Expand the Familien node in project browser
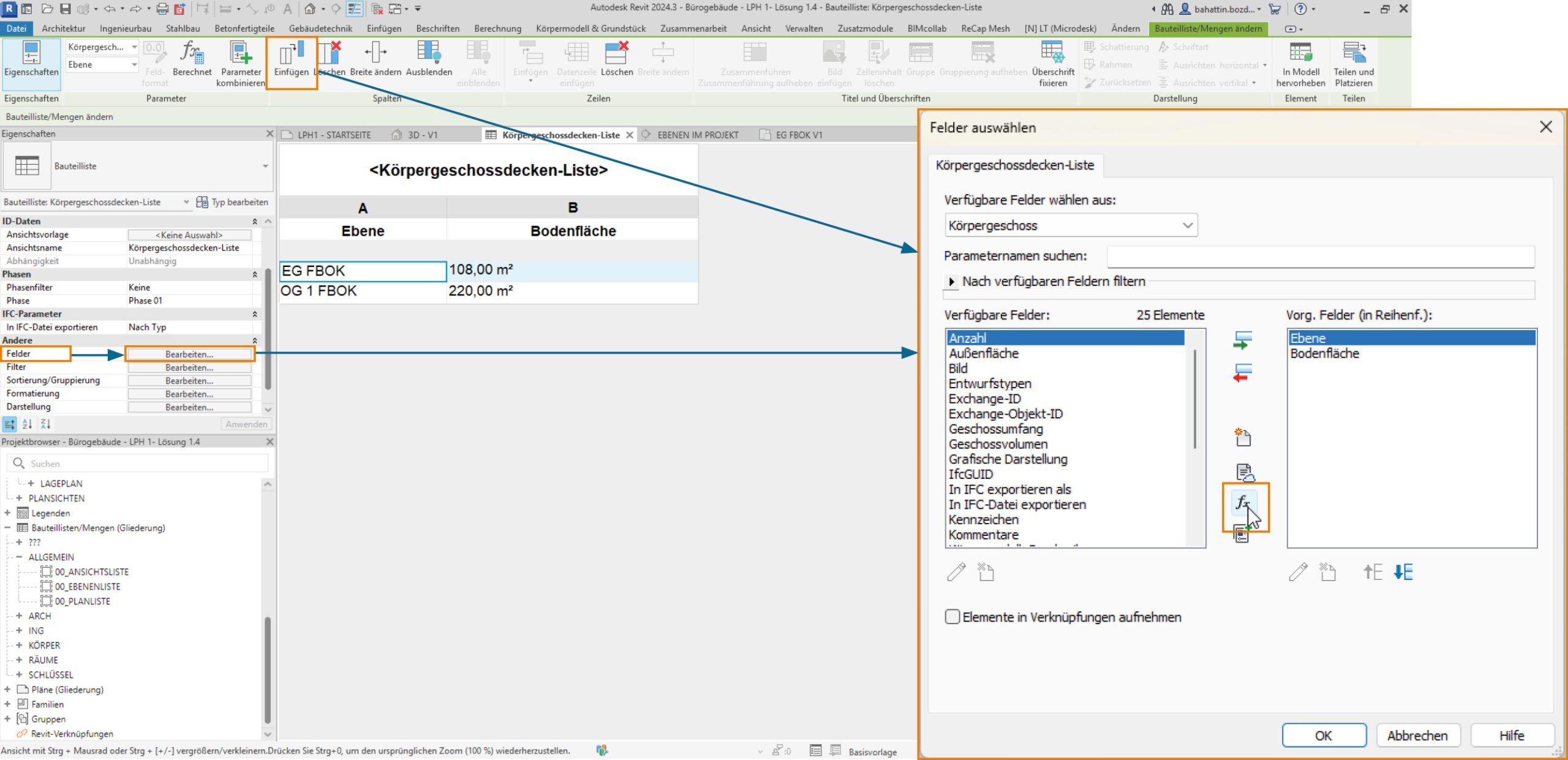This screenshot has height=760, width=1568. pos(7,704)
